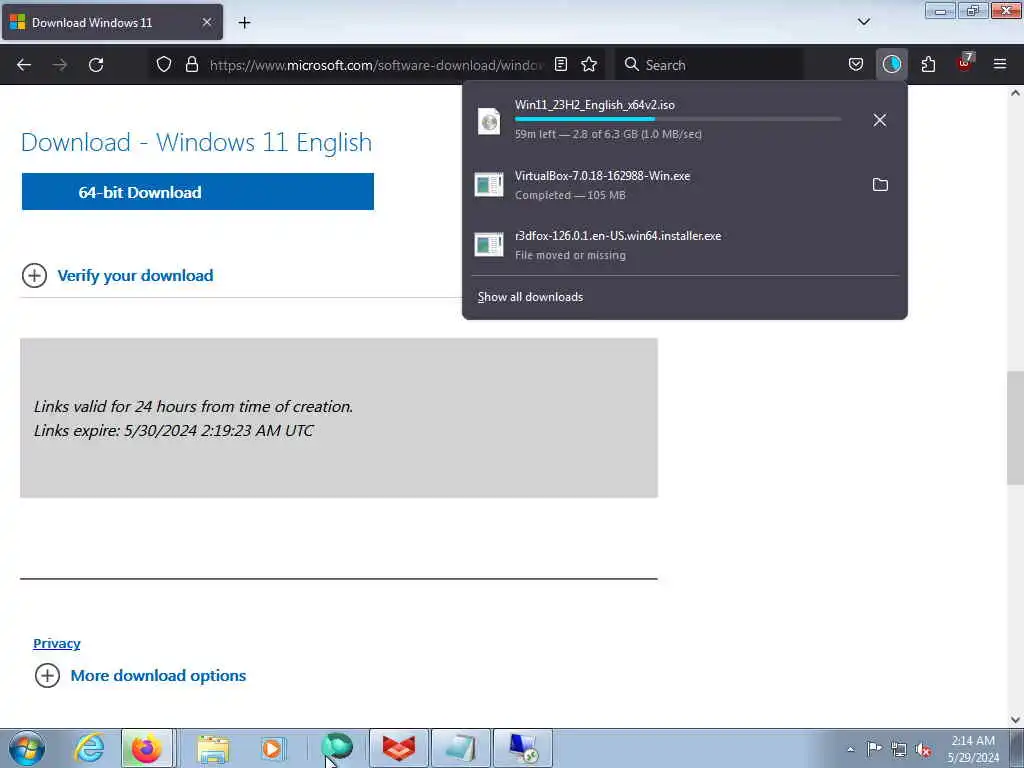The height and width of the screenshot is (768, 1024).
Task: Open a new browser tab
Action: coord(244,23)
